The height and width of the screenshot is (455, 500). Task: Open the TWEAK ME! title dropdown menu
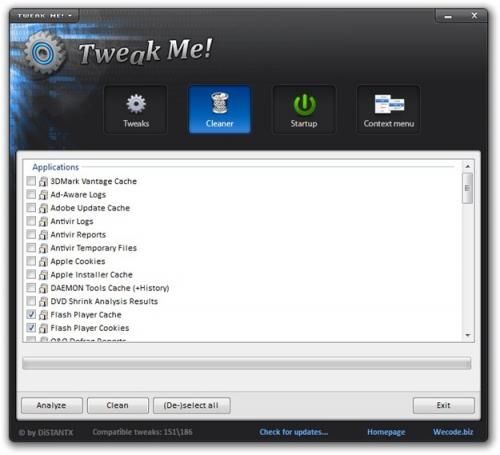point(44,15)
